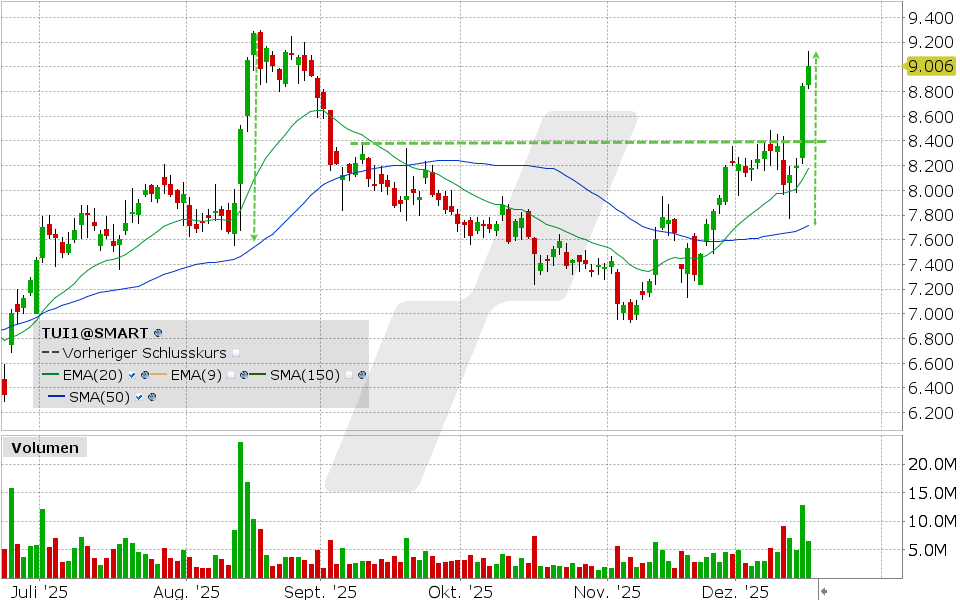Enable the Vorheriger Schlusskurs checkbox

pos(236,354)
